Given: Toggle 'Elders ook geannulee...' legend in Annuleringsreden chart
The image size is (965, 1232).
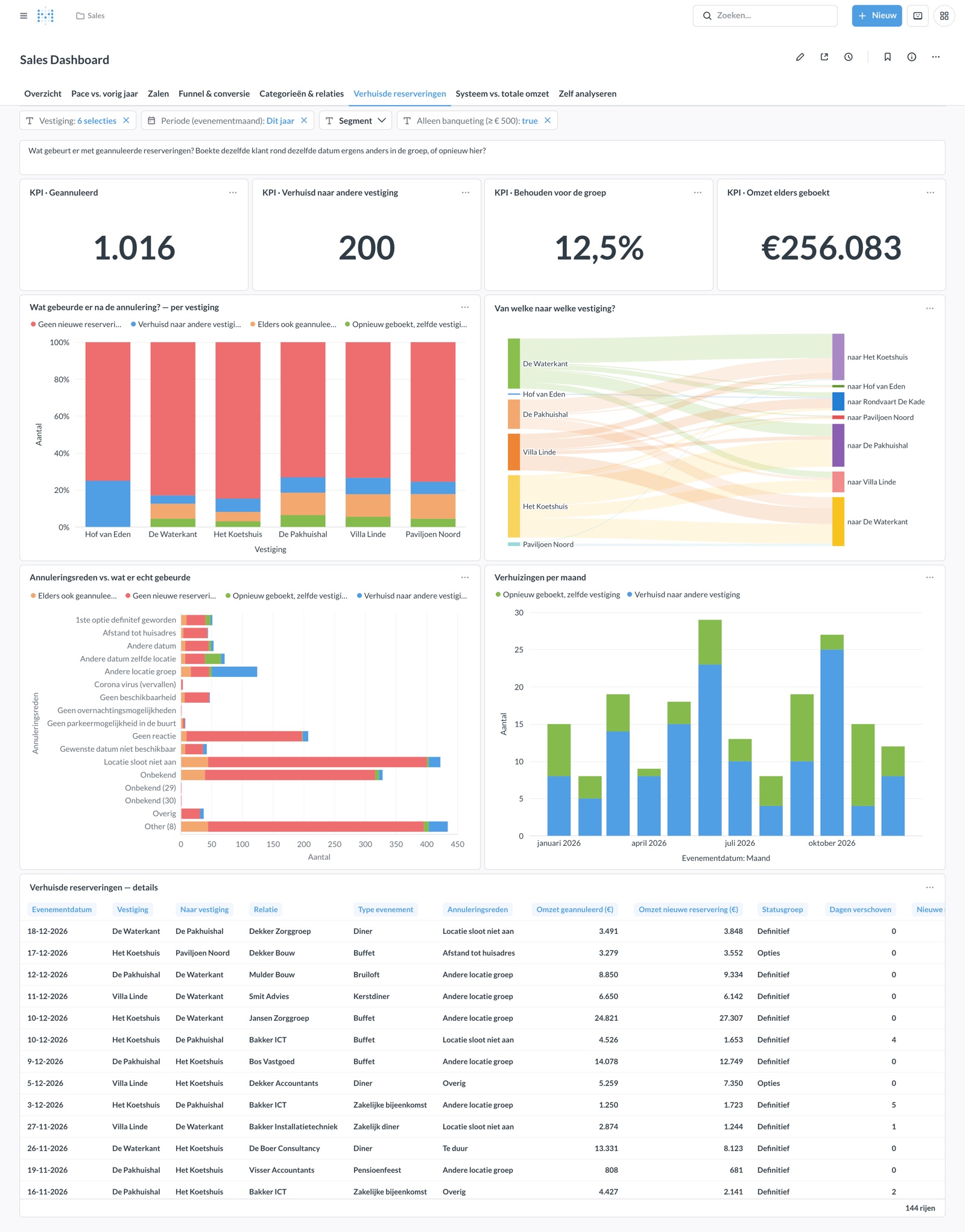Looking at the screenshot, I should coord(74,595).
